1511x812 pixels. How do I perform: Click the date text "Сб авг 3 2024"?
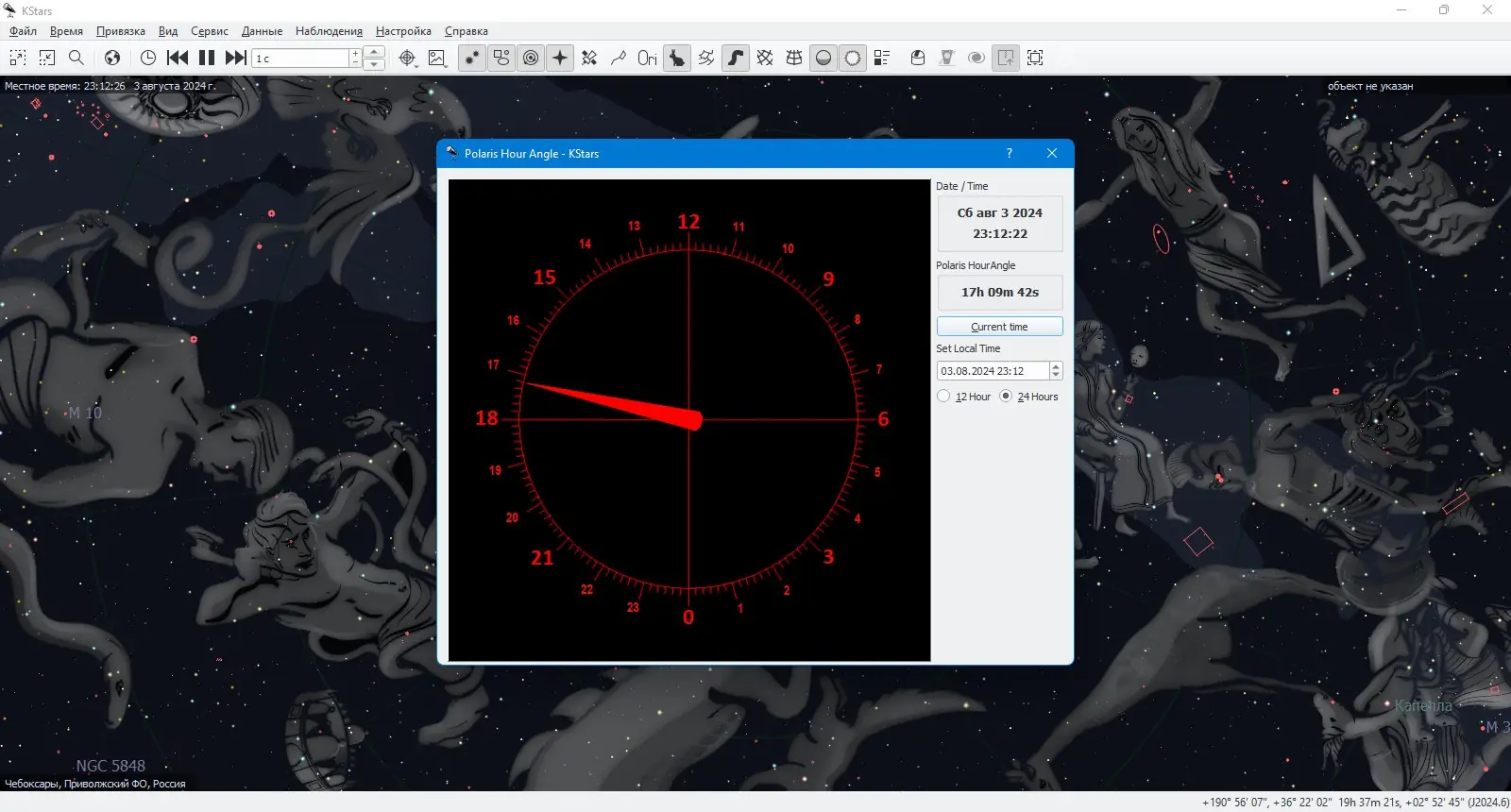(1000, 213)
